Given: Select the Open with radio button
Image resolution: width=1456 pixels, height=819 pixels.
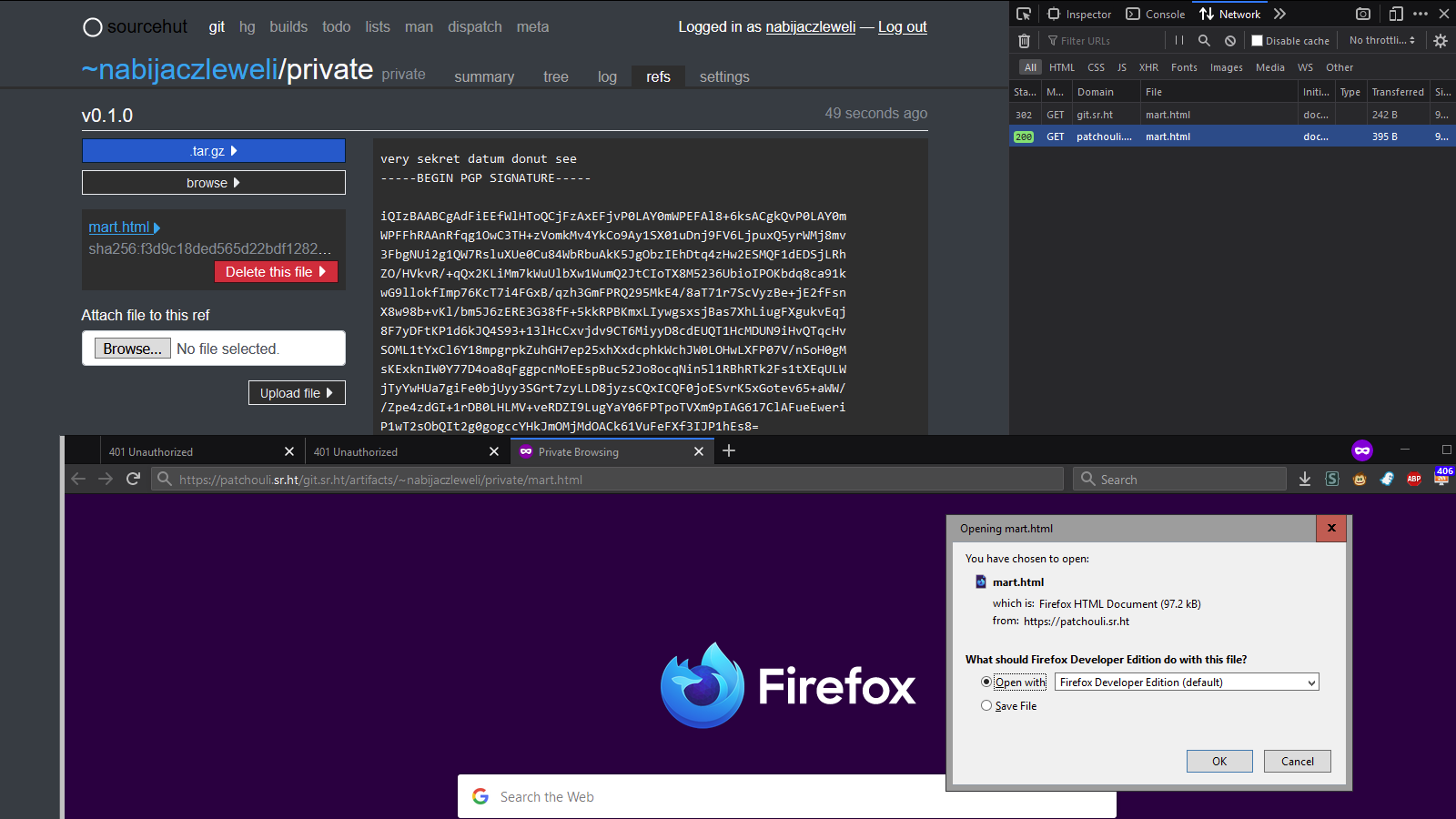Looking at the screenshot, I should 986,682.
